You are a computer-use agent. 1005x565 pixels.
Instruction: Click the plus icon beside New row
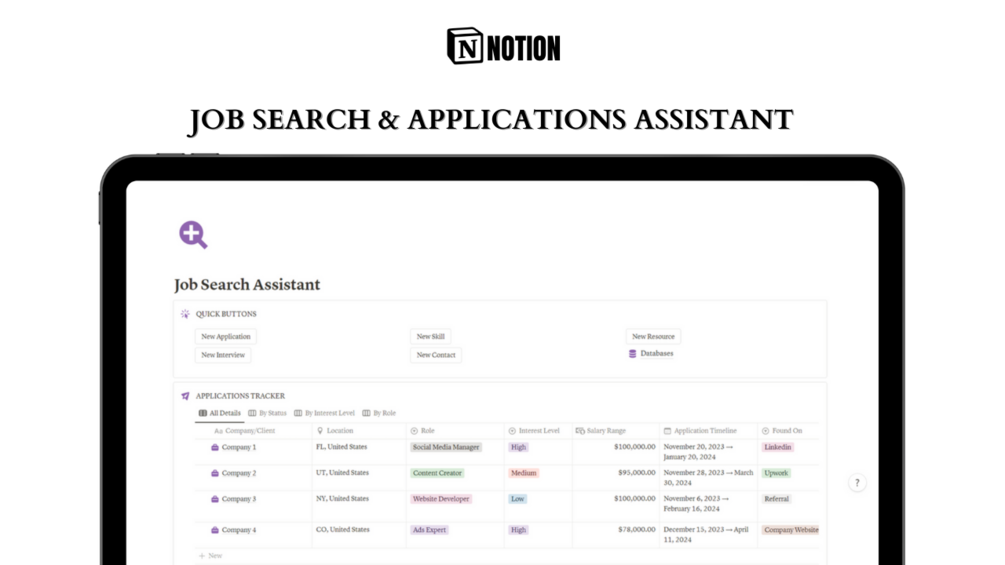[x=202, y=555]
